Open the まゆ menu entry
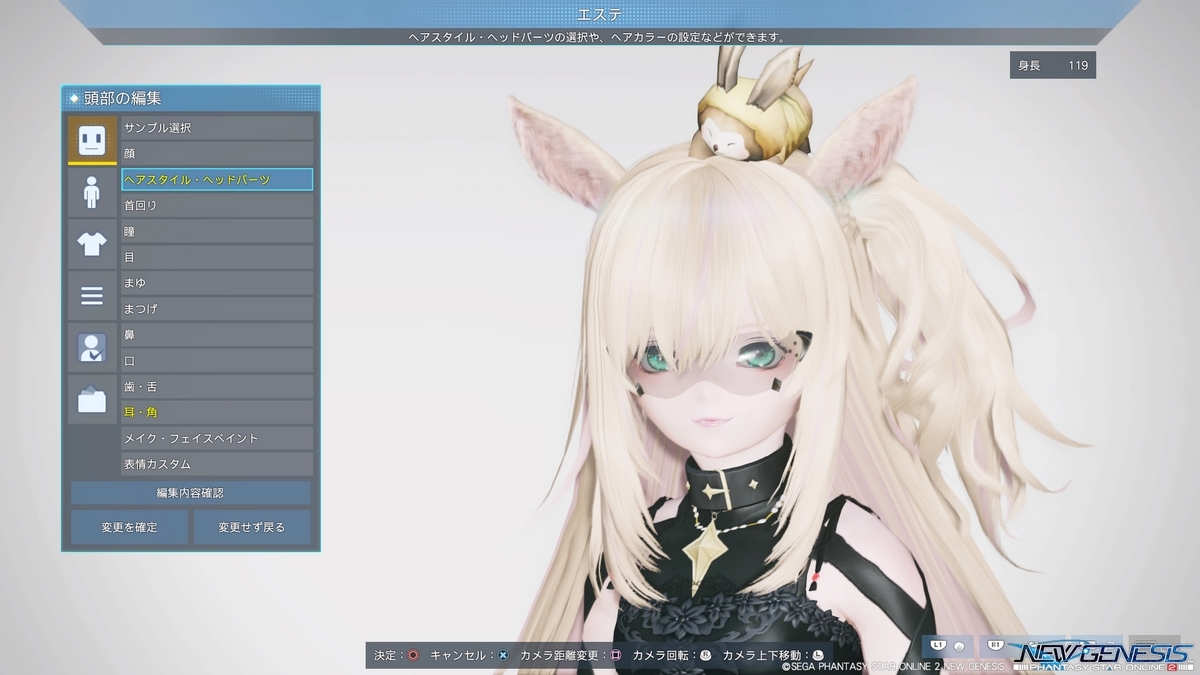 pyautogui.click(x=217, y=283)
